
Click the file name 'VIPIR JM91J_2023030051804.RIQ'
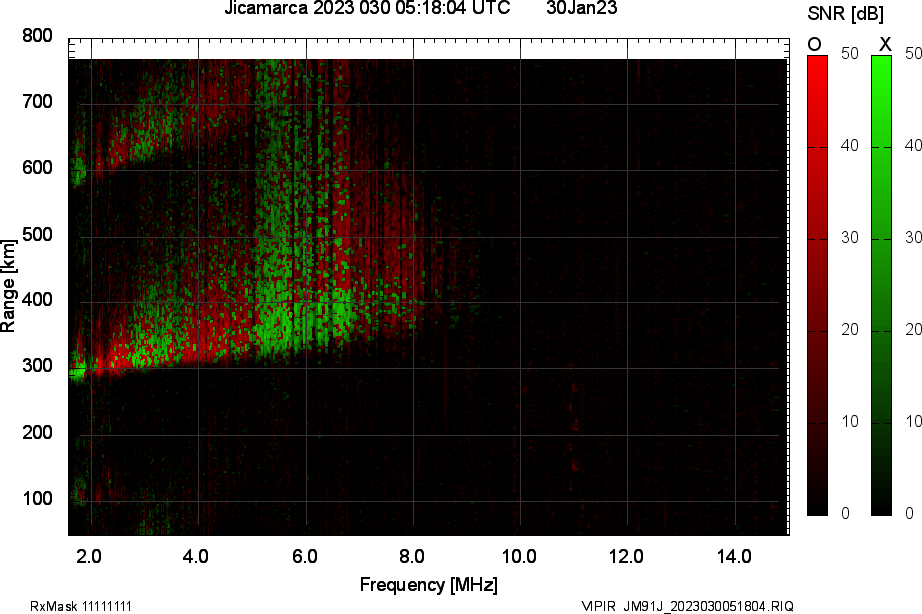coord(687,606)
